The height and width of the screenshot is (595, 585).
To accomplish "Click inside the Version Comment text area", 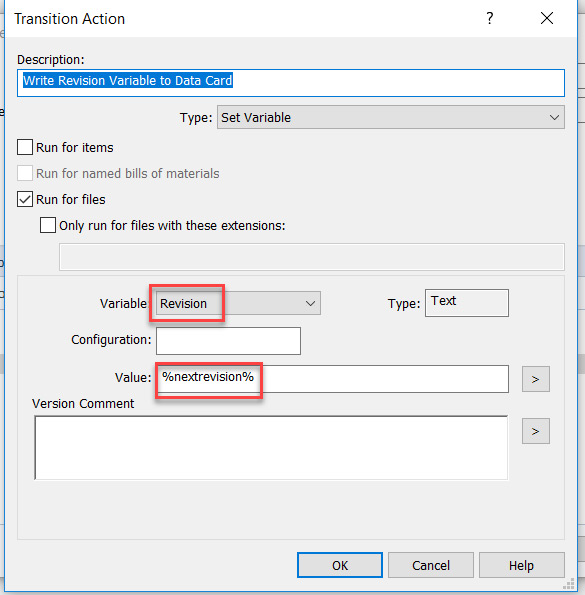I will (x=271, y=447).
